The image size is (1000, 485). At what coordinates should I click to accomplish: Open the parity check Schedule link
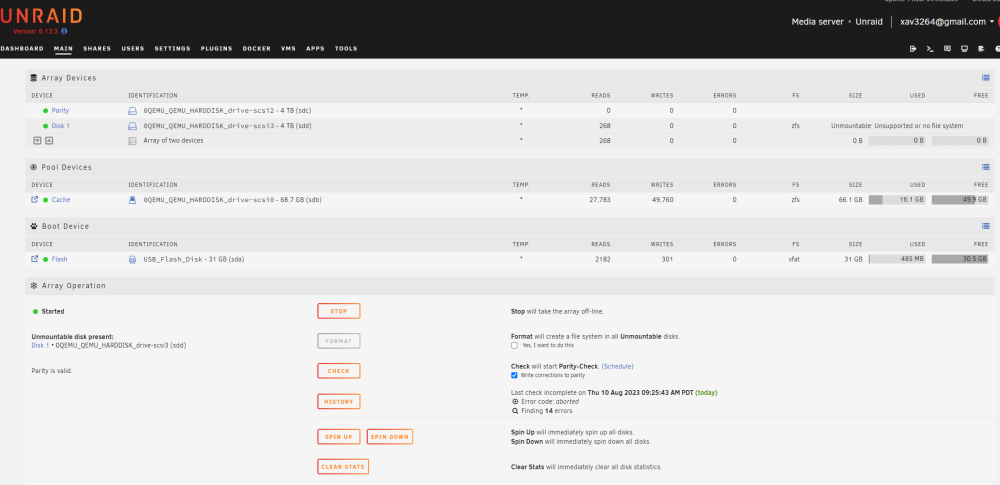point(617,366)
